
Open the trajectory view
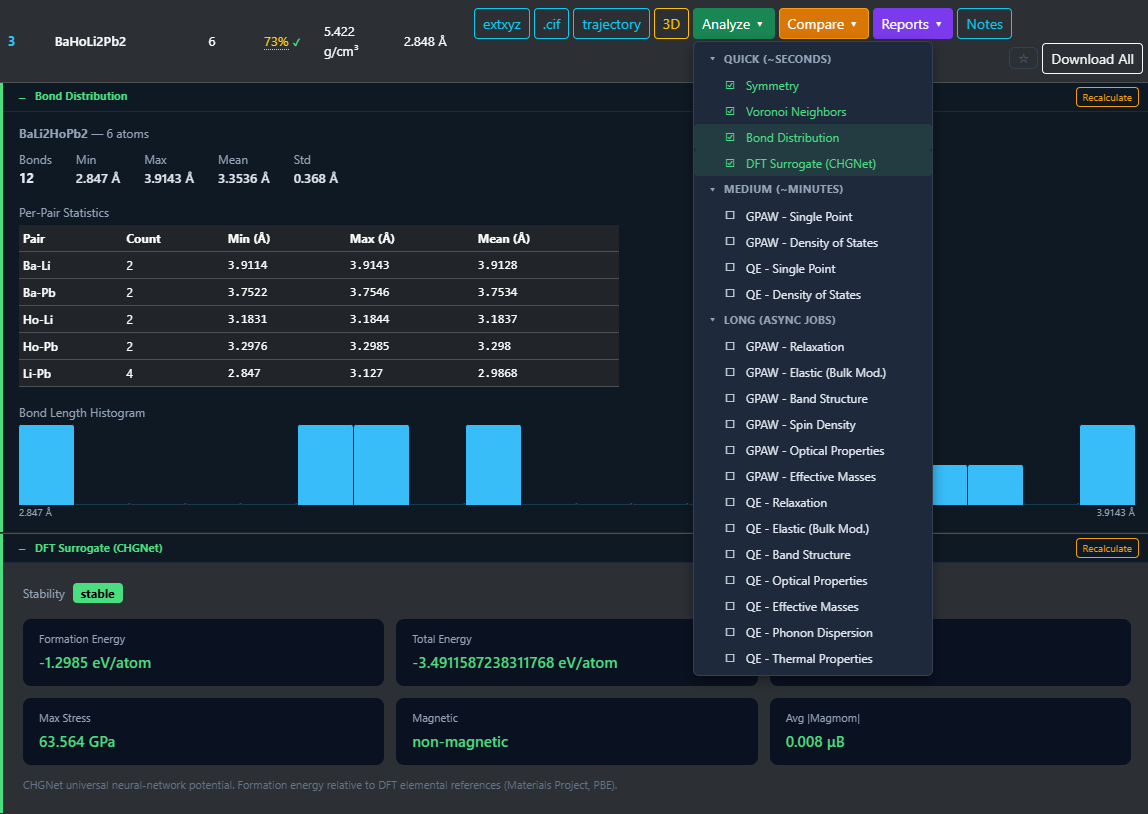pos(611,24)
